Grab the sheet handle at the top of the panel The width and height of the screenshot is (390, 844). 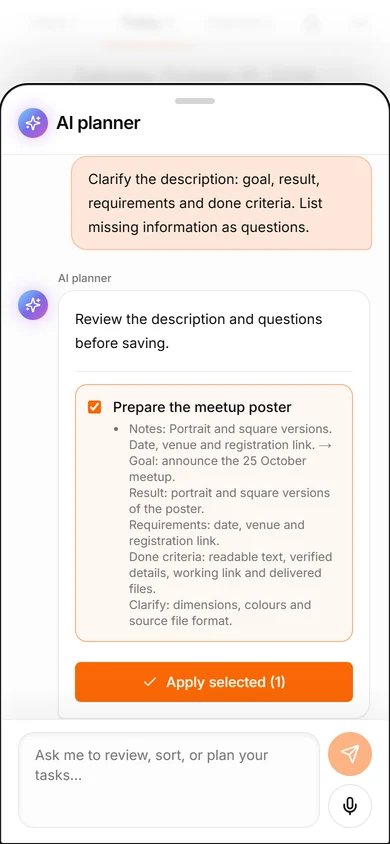tap(195, 101)
